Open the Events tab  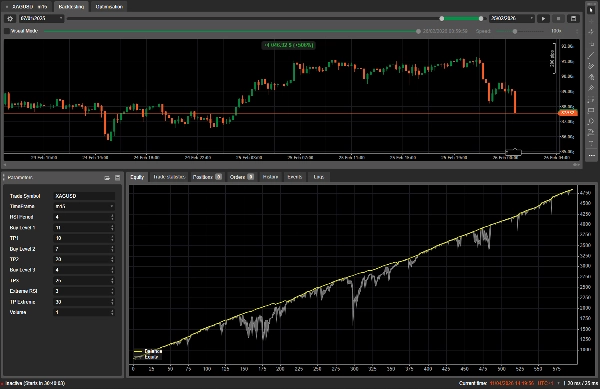[x=295, y=177]
